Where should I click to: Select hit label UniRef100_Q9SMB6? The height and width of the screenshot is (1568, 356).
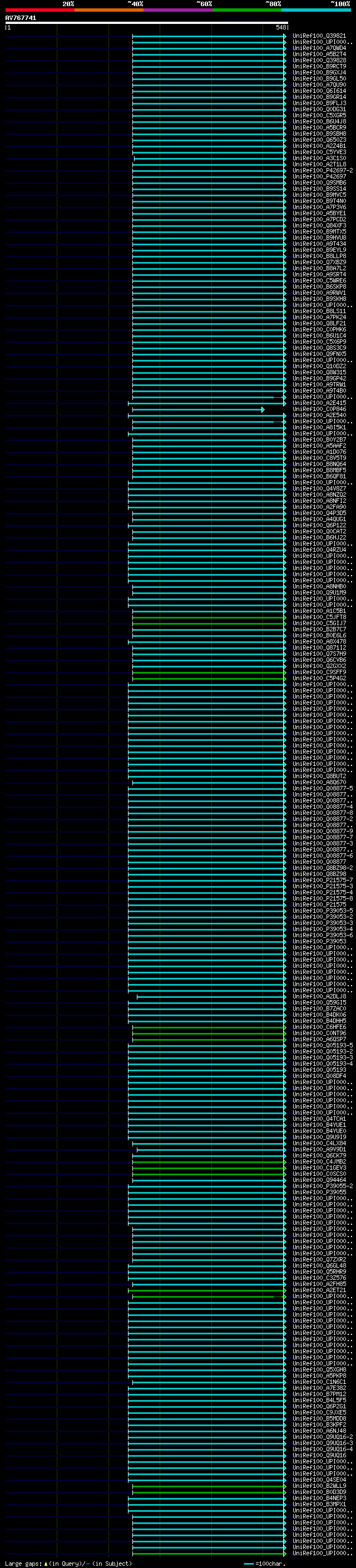[x=319, y=182]
